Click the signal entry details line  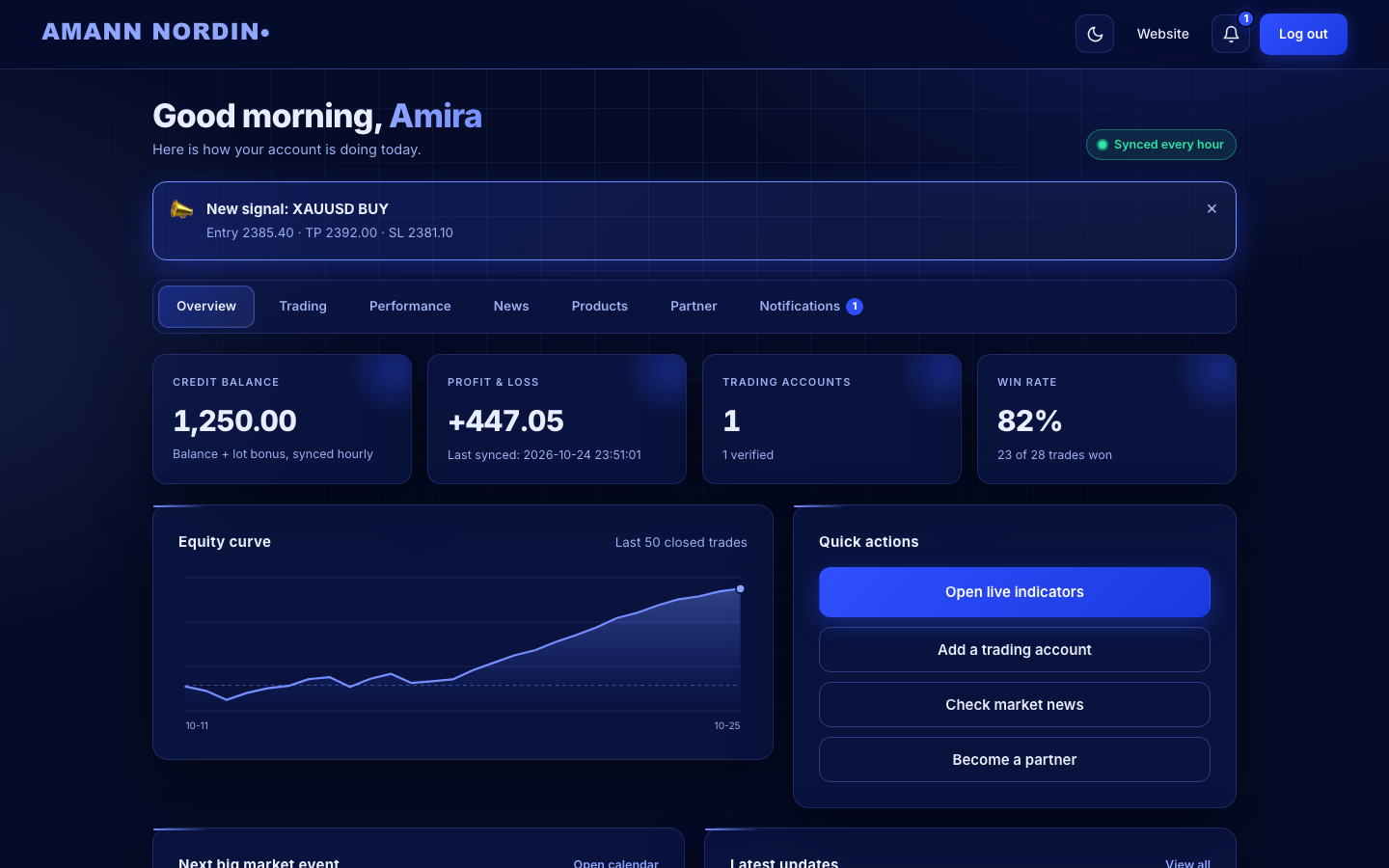click(x=330, y=232)
